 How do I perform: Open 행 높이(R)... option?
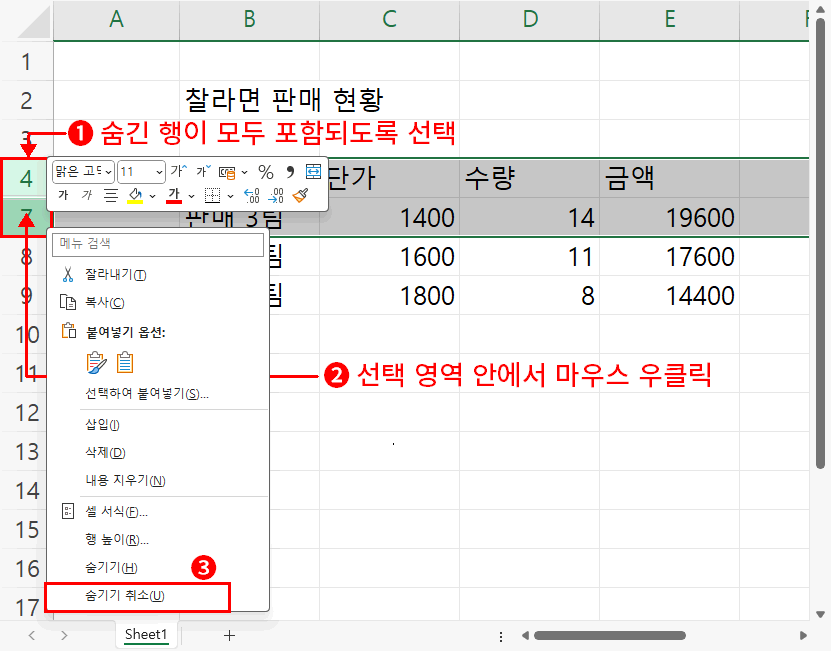(x=158, y=540)
